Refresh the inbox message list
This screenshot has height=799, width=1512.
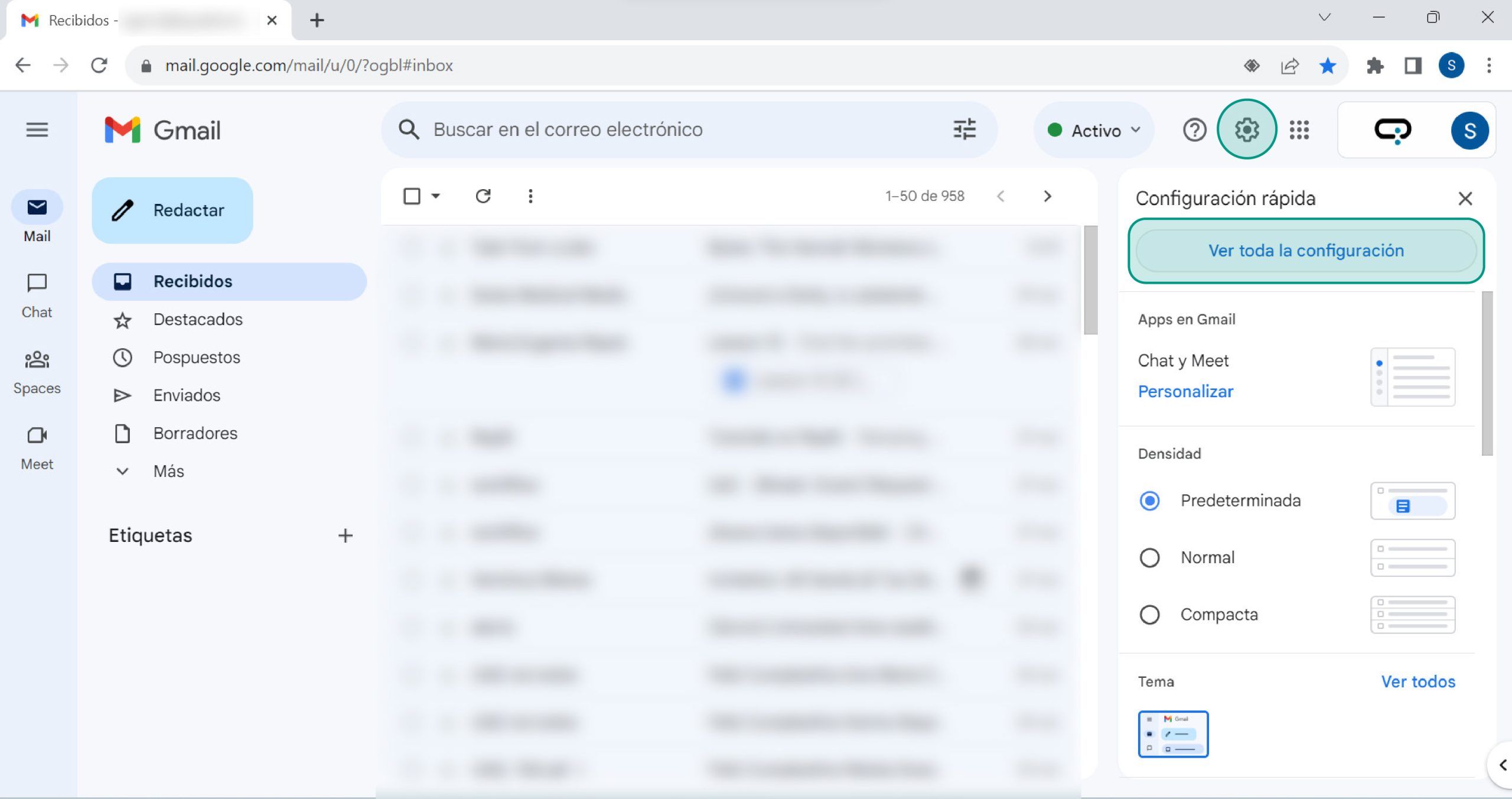point(483,196)
